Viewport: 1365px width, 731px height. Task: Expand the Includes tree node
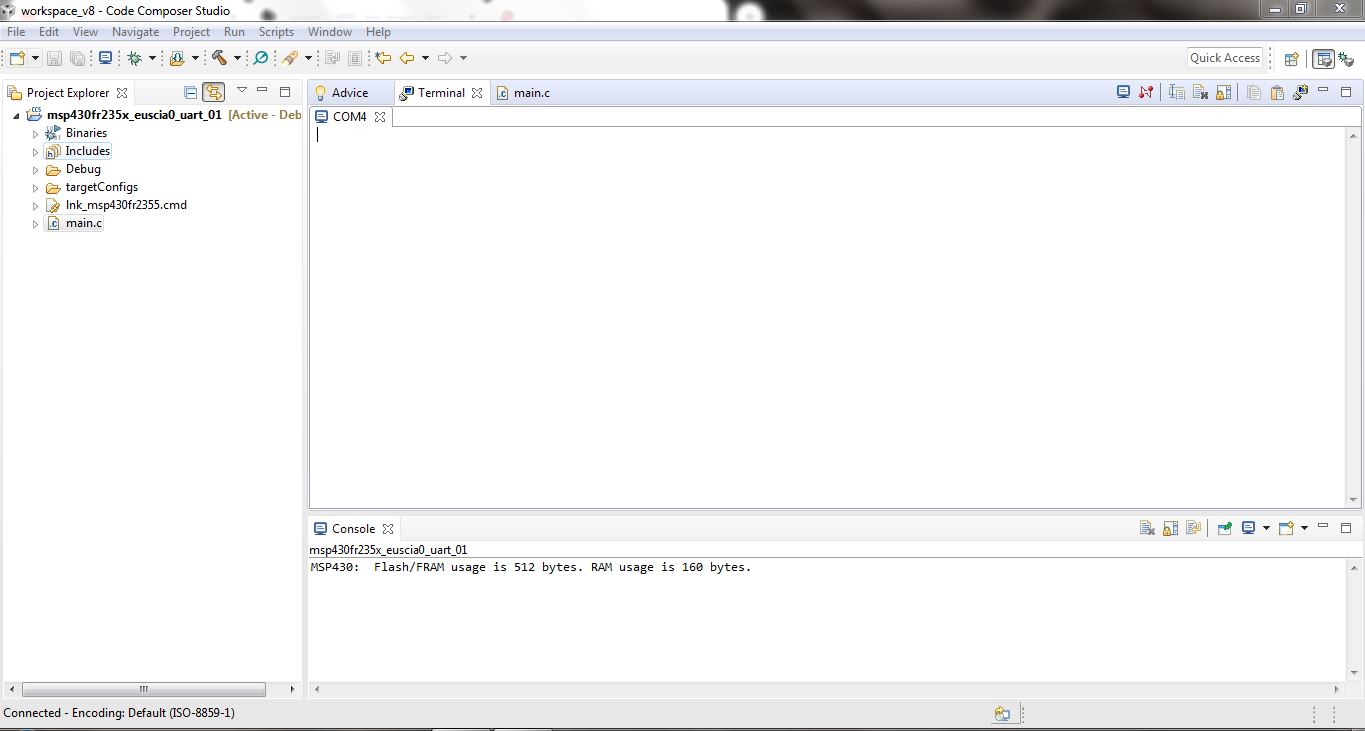(x=35, y=152)
